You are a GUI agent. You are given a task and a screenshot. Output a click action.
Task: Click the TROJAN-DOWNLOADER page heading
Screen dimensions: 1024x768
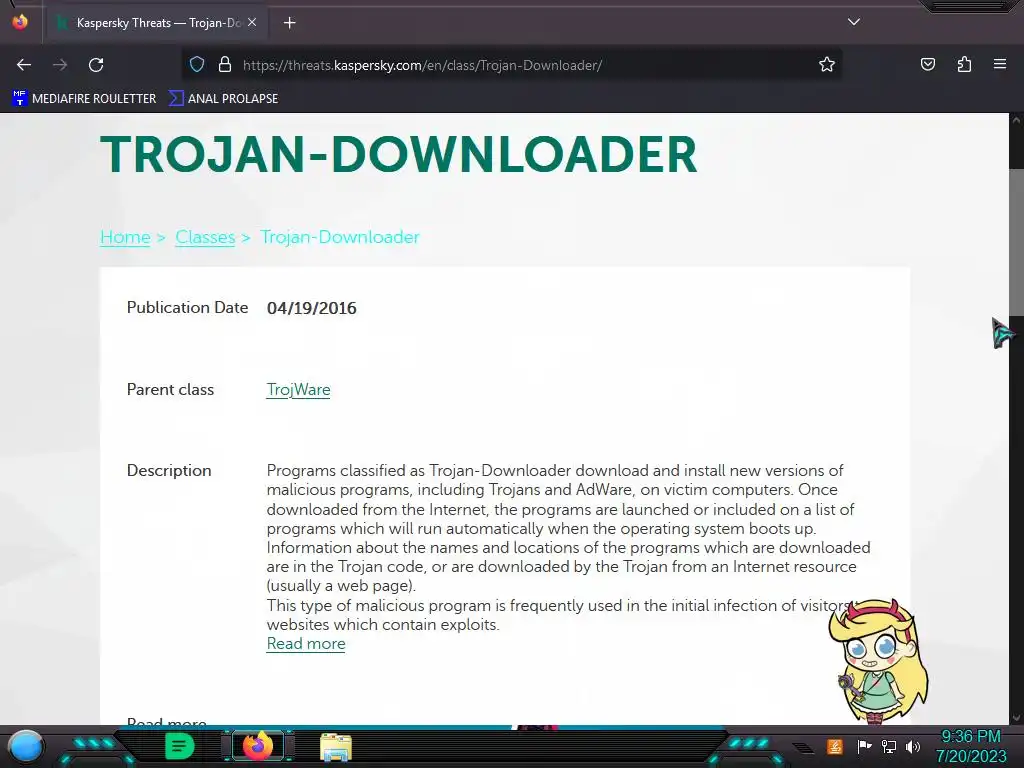pos(398,155)
